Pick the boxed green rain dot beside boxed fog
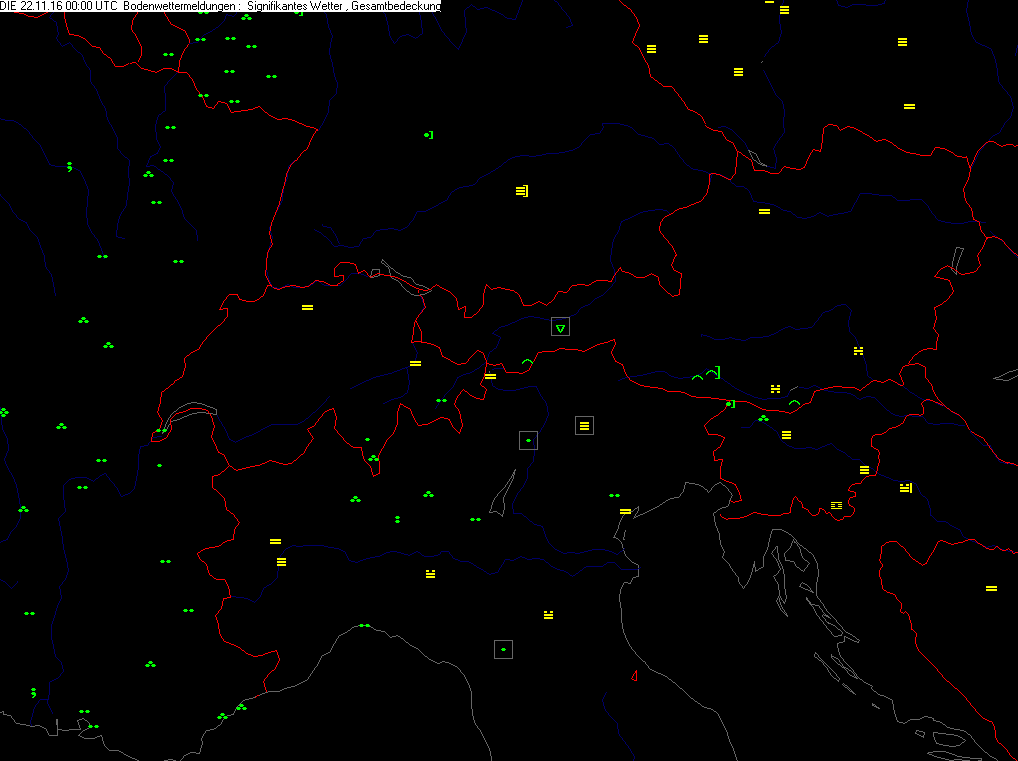The height and width of the screenshot is (761, 1018). click(528, 440)
